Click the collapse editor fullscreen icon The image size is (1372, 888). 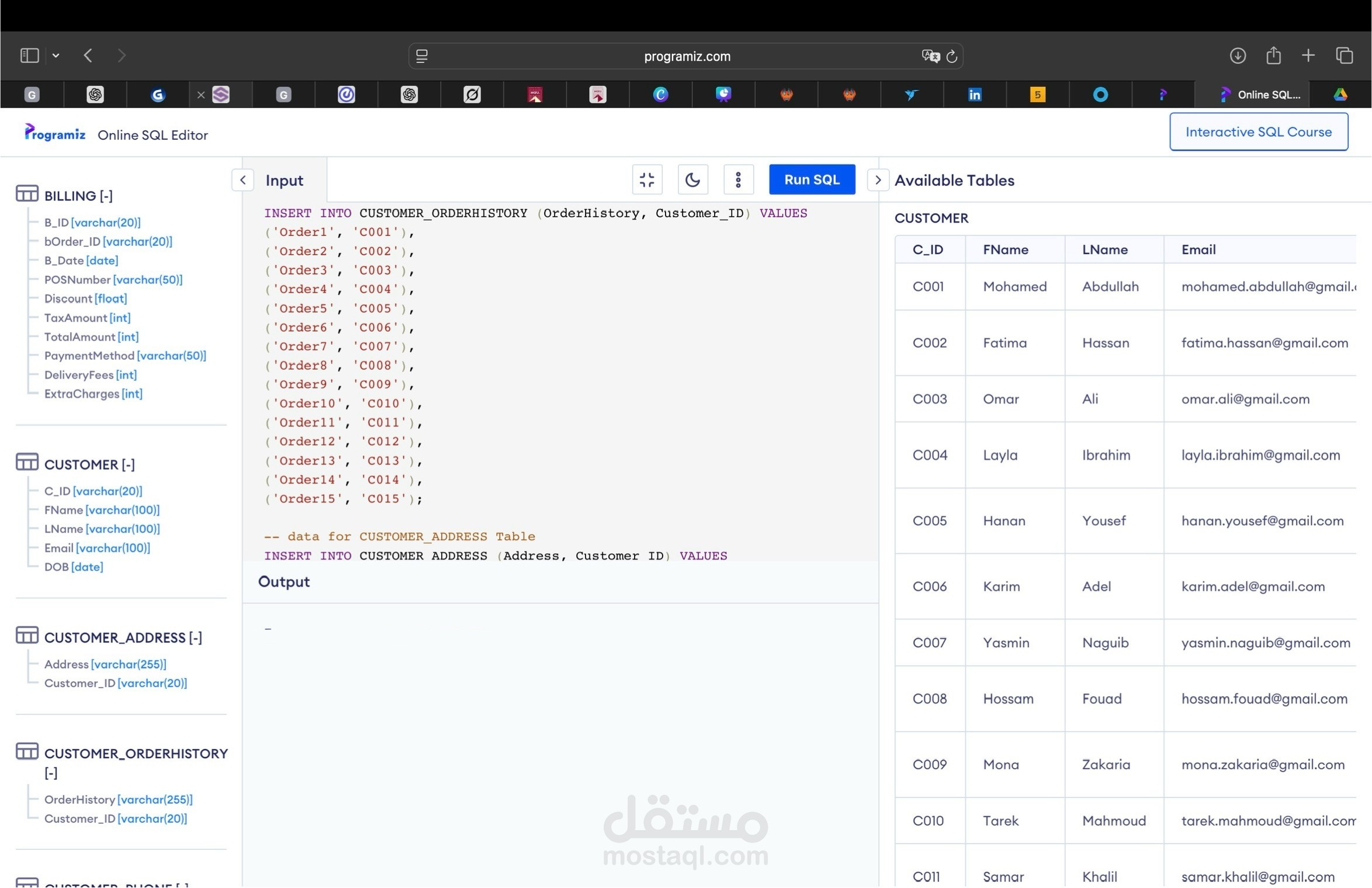tap(647, 179)
